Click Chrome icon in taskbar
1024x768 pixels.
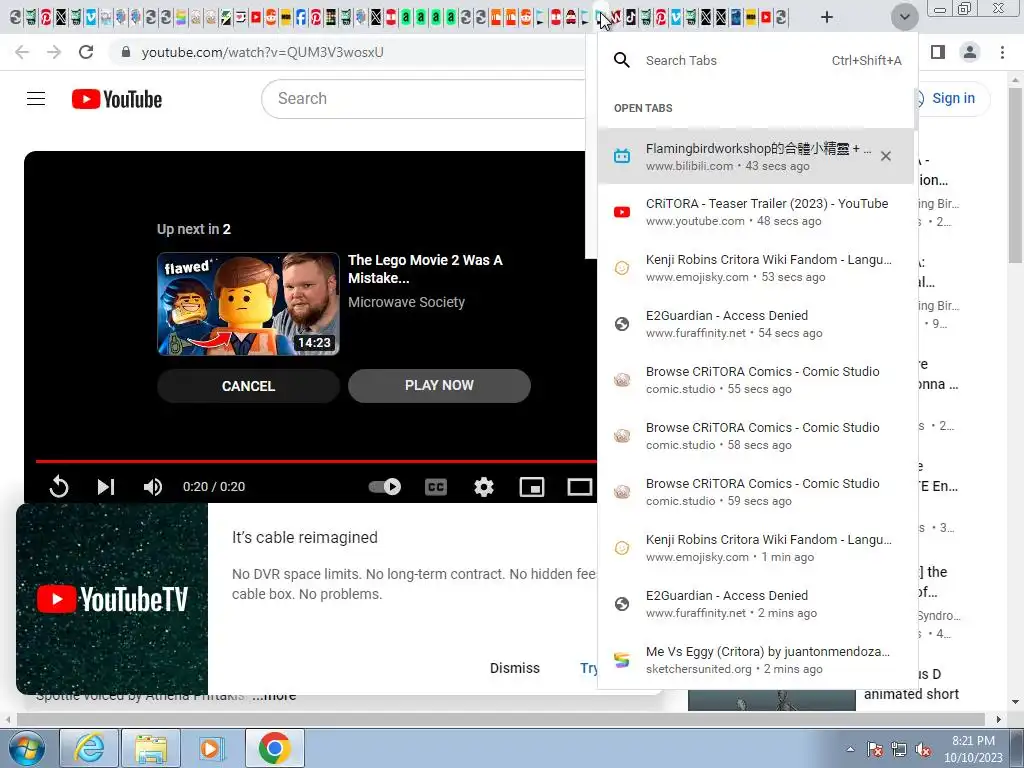pyautogui.click(x=274, y=748)
